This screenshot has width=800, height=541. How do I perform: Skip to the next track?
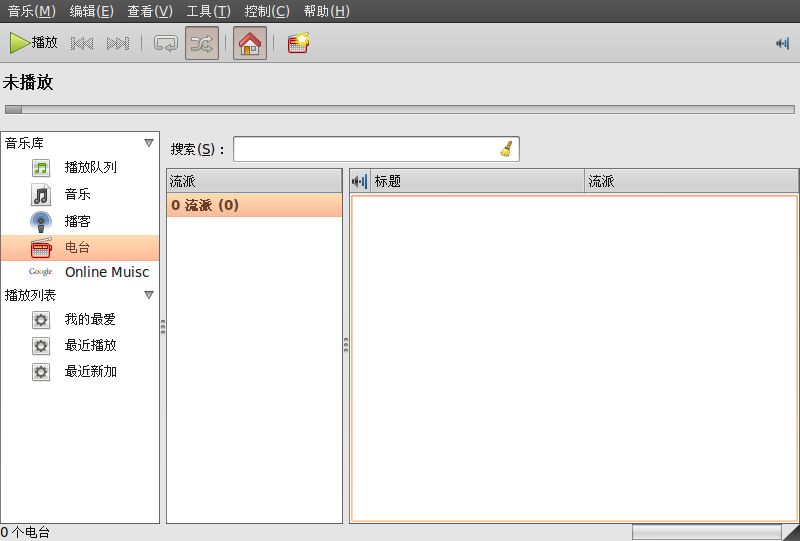coord(118,43)
